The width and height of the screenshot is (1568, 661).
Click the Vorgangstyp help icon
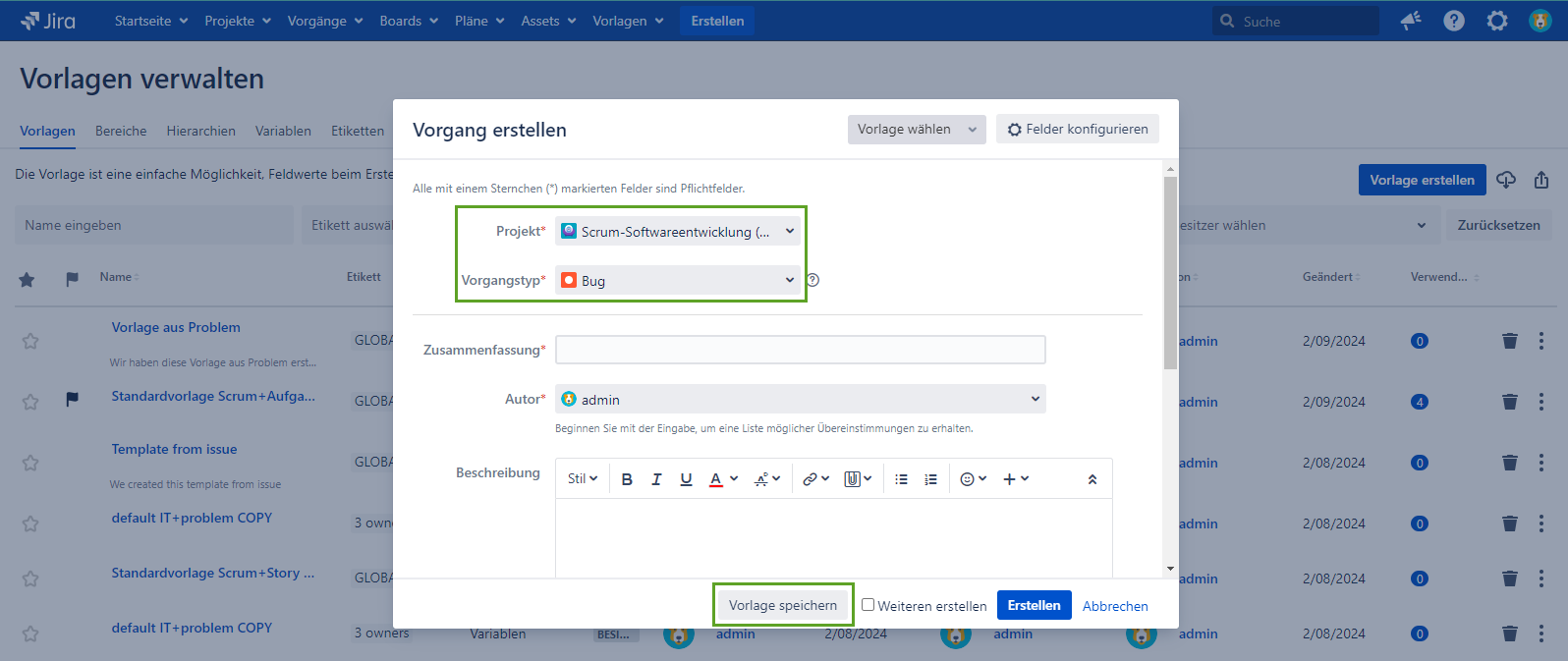812,280
